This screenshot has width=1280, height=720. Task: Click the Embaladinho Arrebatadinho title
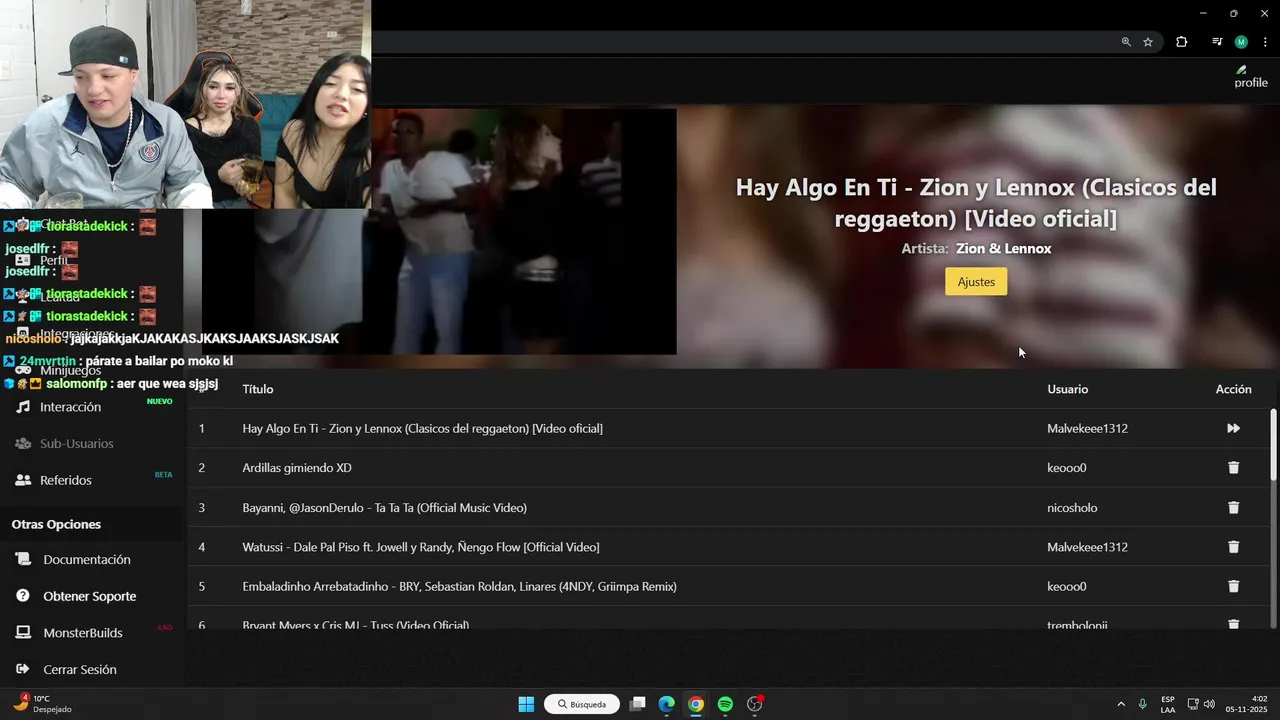[x=459, y=587]
